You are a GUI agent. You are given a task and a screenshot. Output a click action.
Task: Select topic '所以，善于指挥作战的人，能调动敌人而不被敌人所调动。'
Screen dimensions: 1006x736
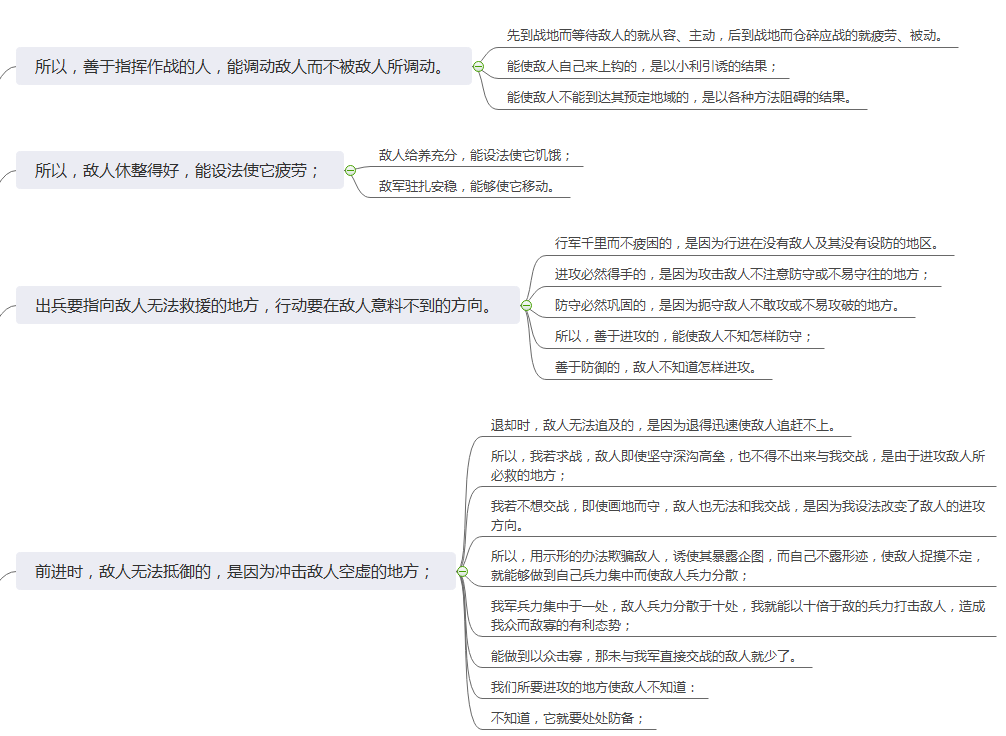click(x=244, y=66)
